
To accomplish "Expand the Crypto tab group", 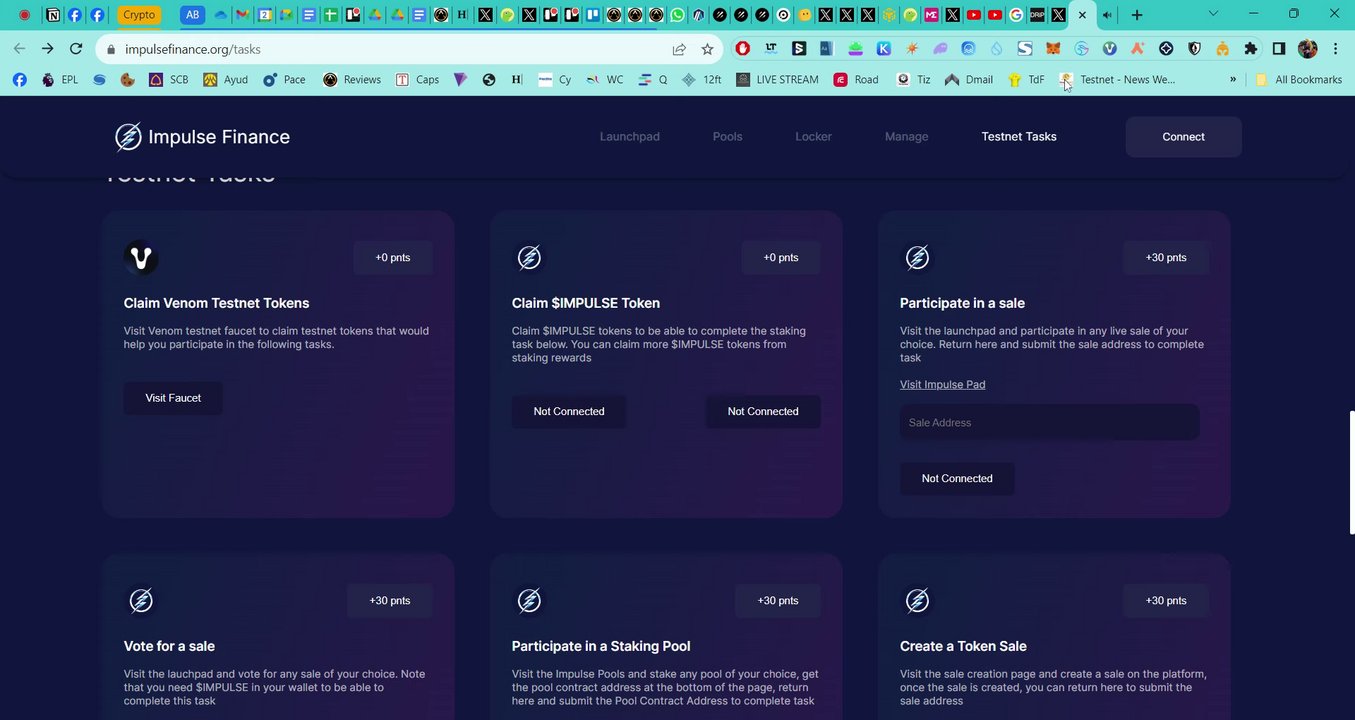I will point(139,15).
